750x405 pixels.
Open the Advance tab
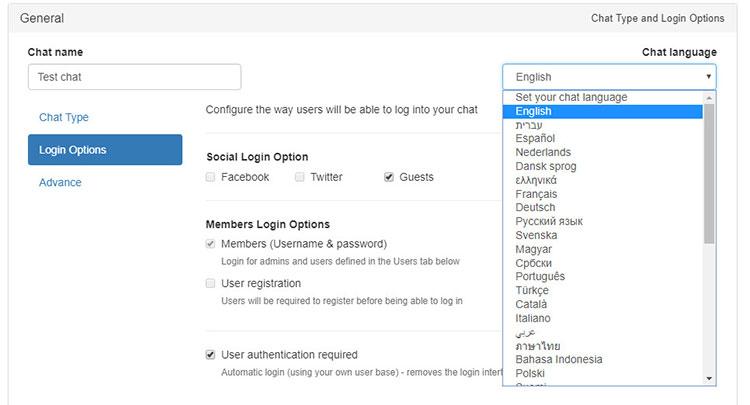(60, 182)
